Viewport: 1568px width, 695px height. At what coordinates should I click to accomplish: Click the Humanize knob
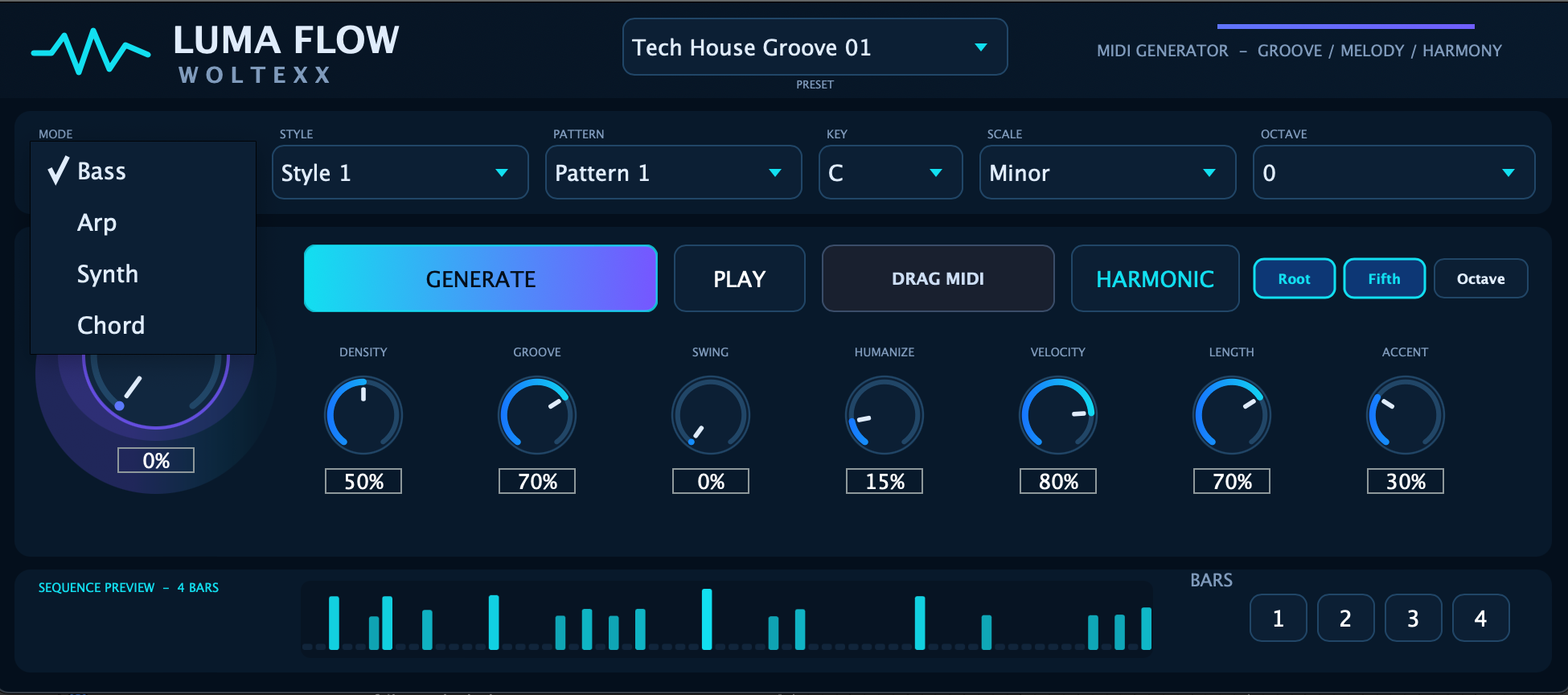point(885,416)
